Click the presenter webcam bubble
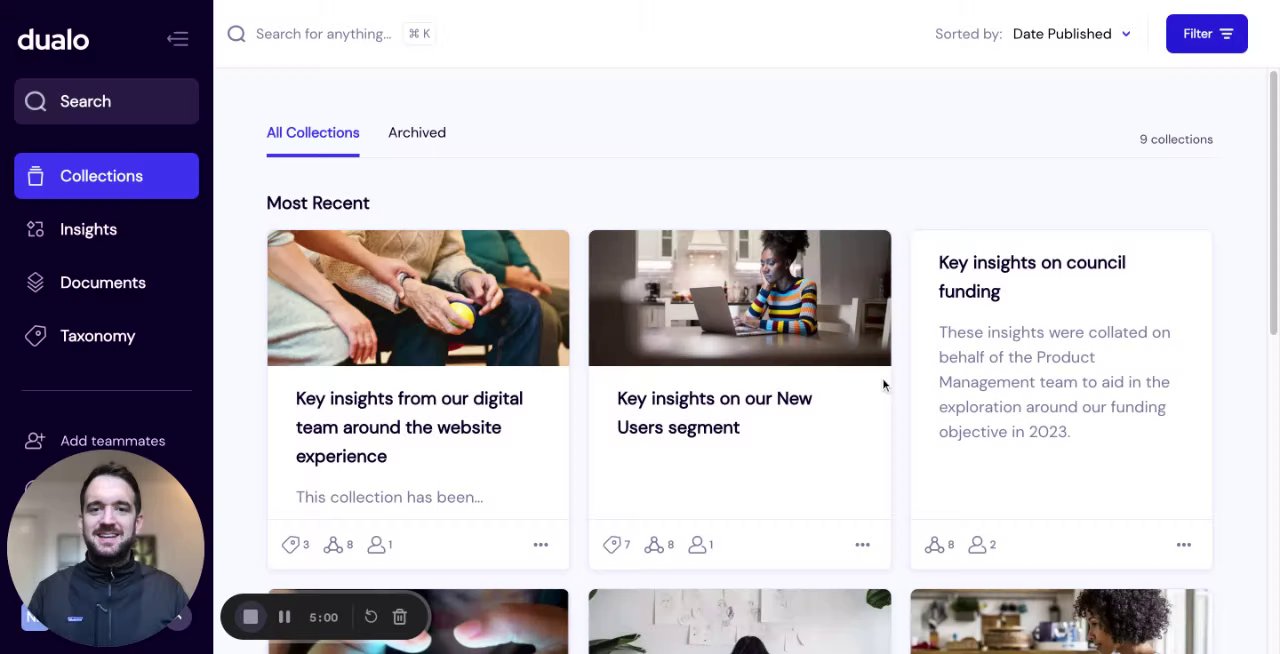 pyautogui.click(x=106, y=548)
